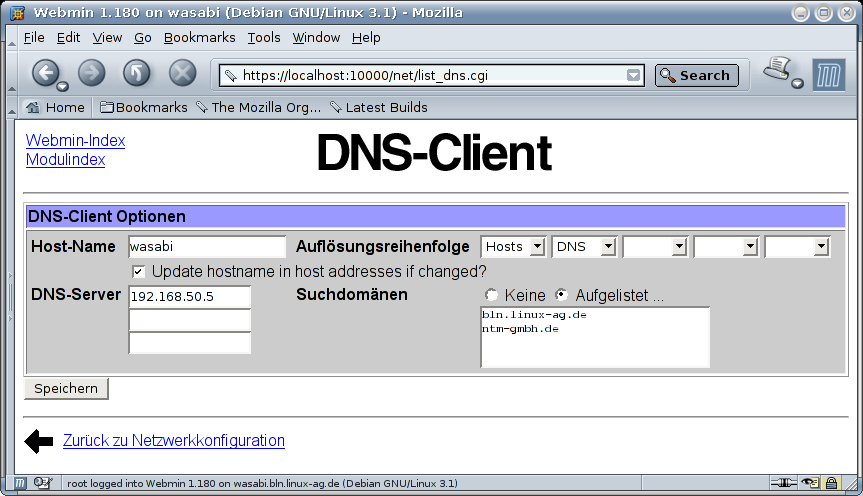This screenshot has height=496, width=863.
Task: Collapse the menu bar grippy handle
Action: pos(12,37)
